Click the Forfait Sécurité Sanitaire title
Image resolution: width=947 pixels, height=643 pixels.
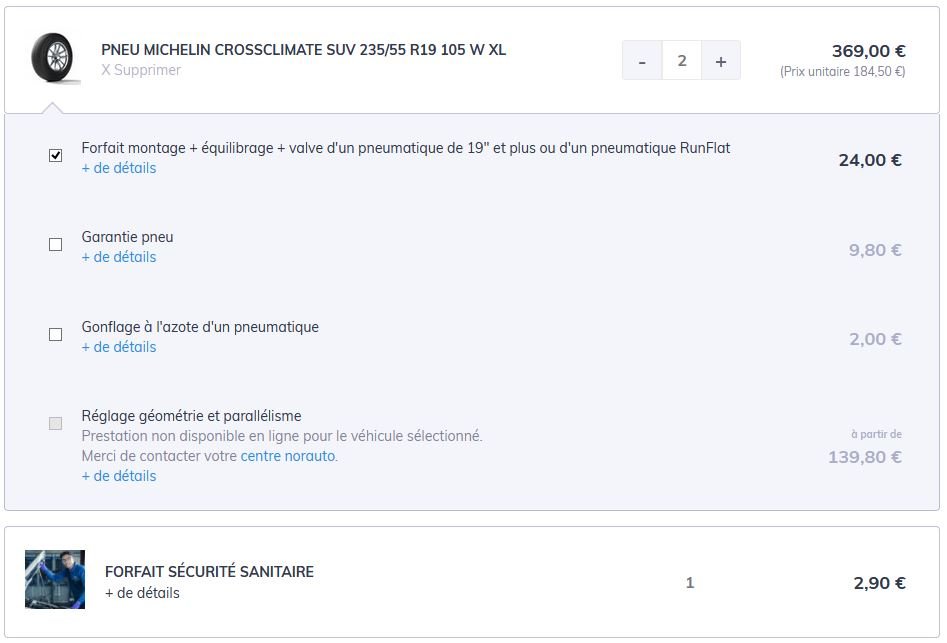[x=209, y=572]
